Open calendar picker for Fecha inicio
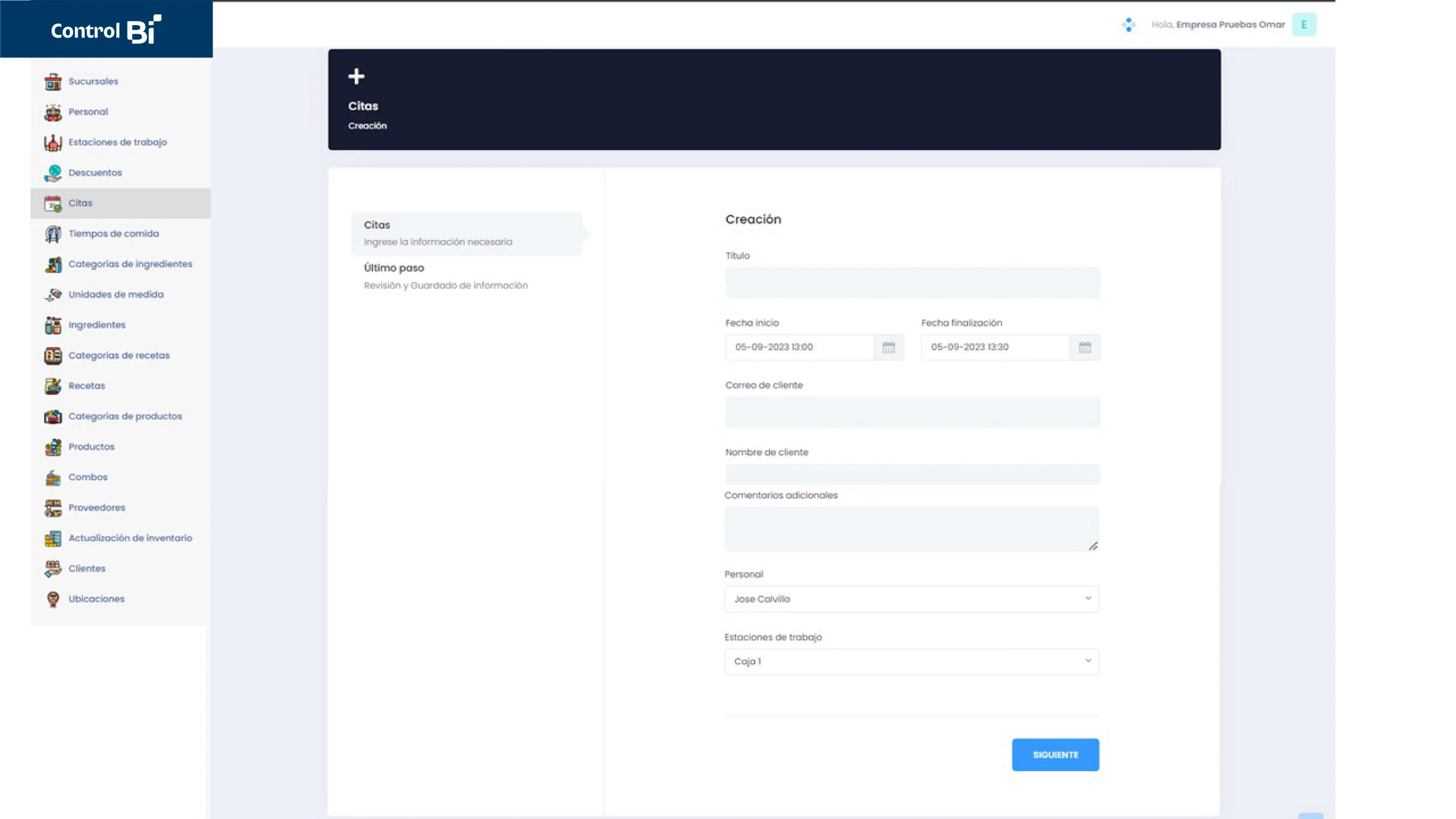Screen dimensions: 1456x819 pyautogui.click(x=888, y=347)
